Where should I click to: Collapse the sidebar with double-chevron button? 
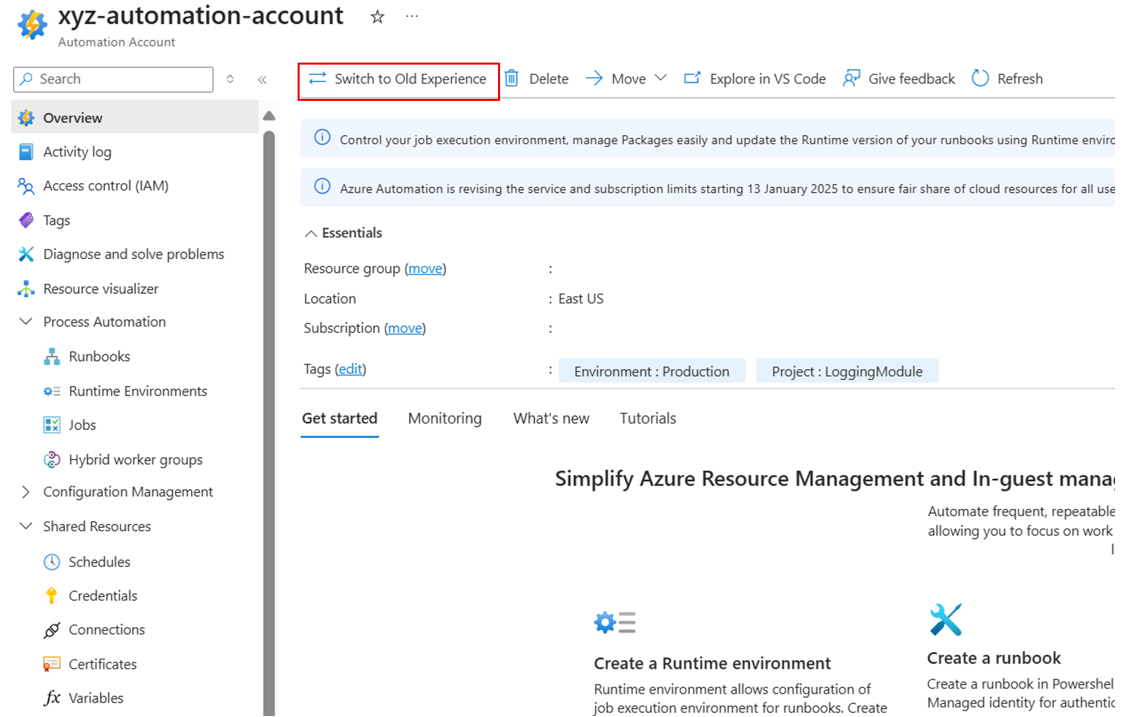tap(262, 79)
